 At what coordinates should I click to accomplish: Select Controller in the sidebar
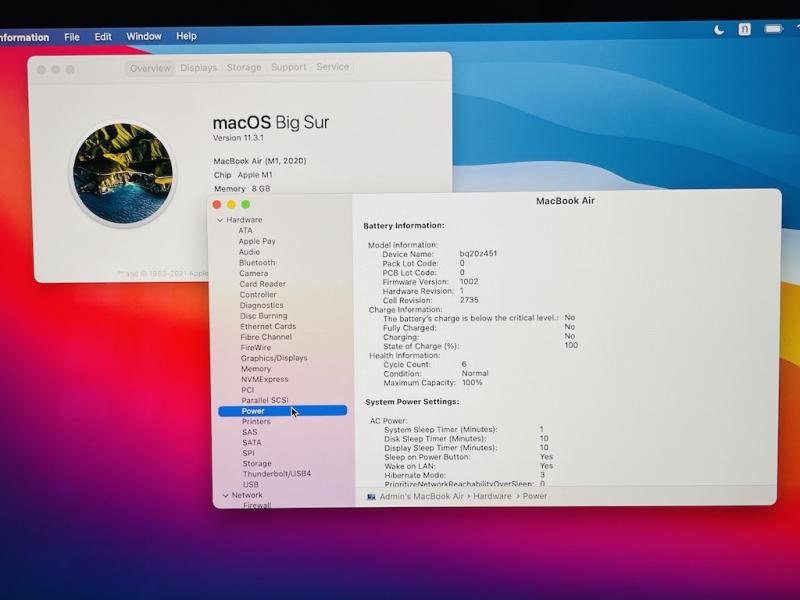coord(258,295)
